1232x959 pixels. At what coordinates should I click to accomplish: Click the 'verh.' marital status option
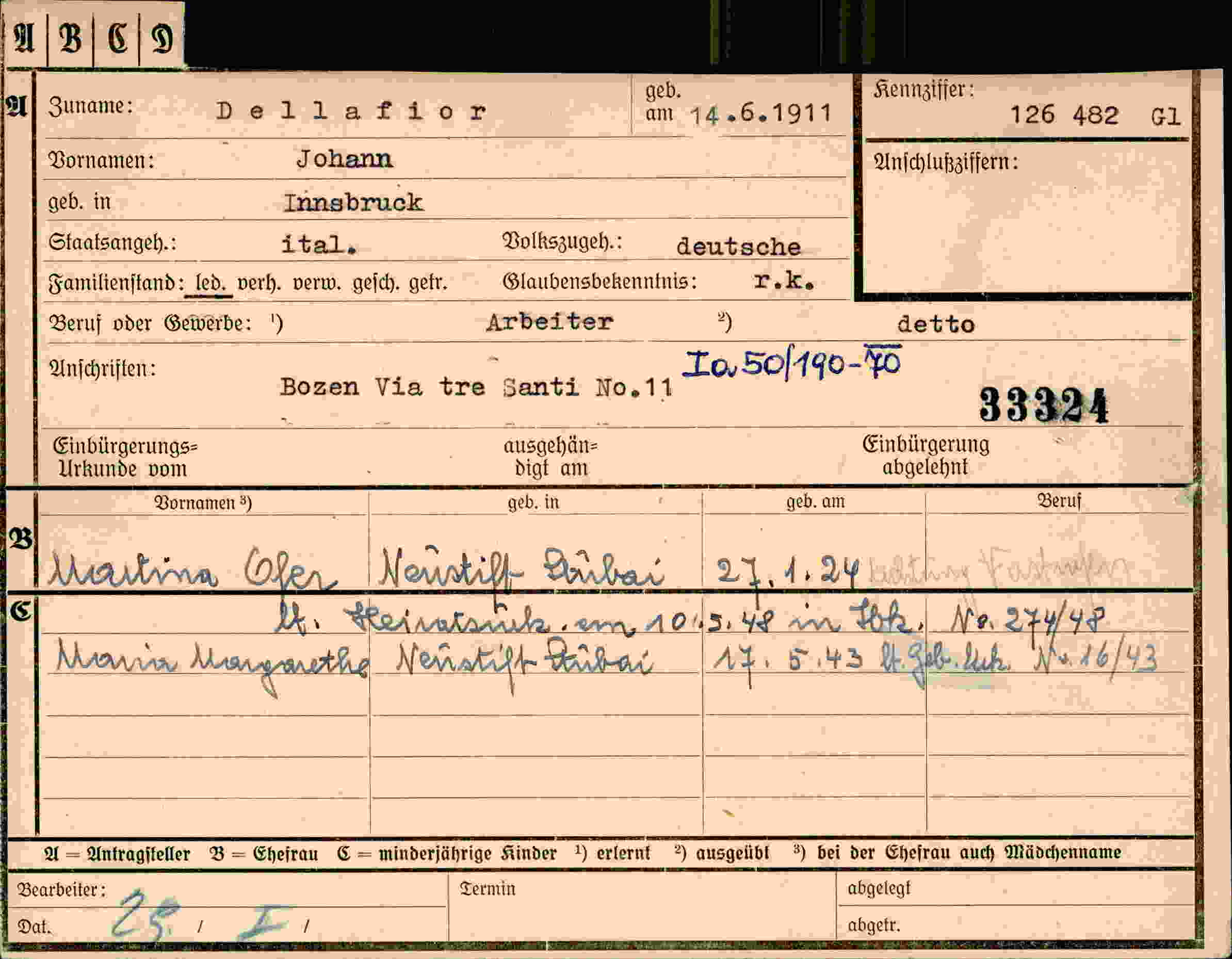click(x=259, y=282)
